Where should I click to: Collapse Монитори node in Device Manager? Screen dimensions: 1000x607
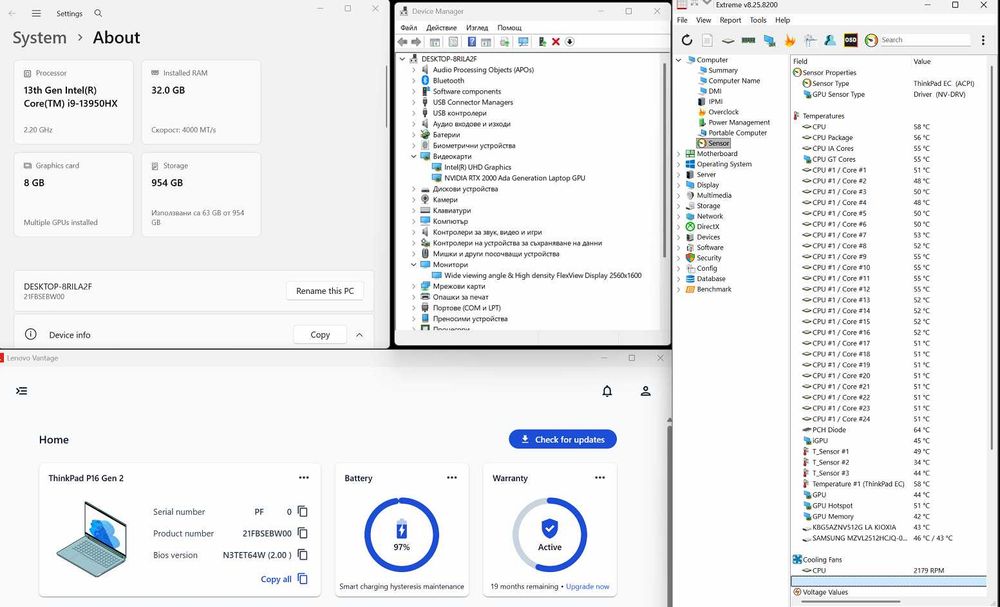(x=413, y=265)
